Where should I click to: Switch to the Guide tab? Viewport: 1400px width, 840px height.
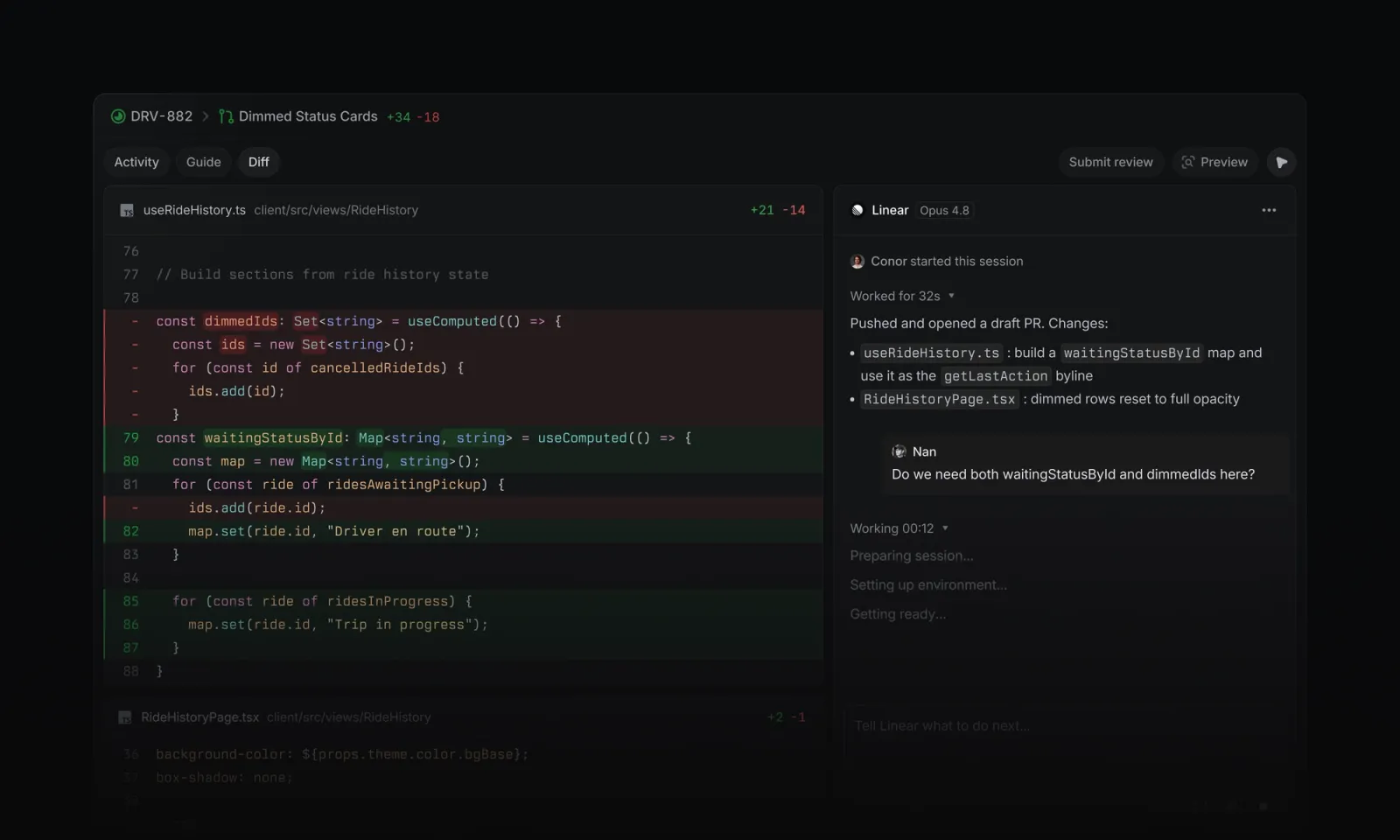204,162
